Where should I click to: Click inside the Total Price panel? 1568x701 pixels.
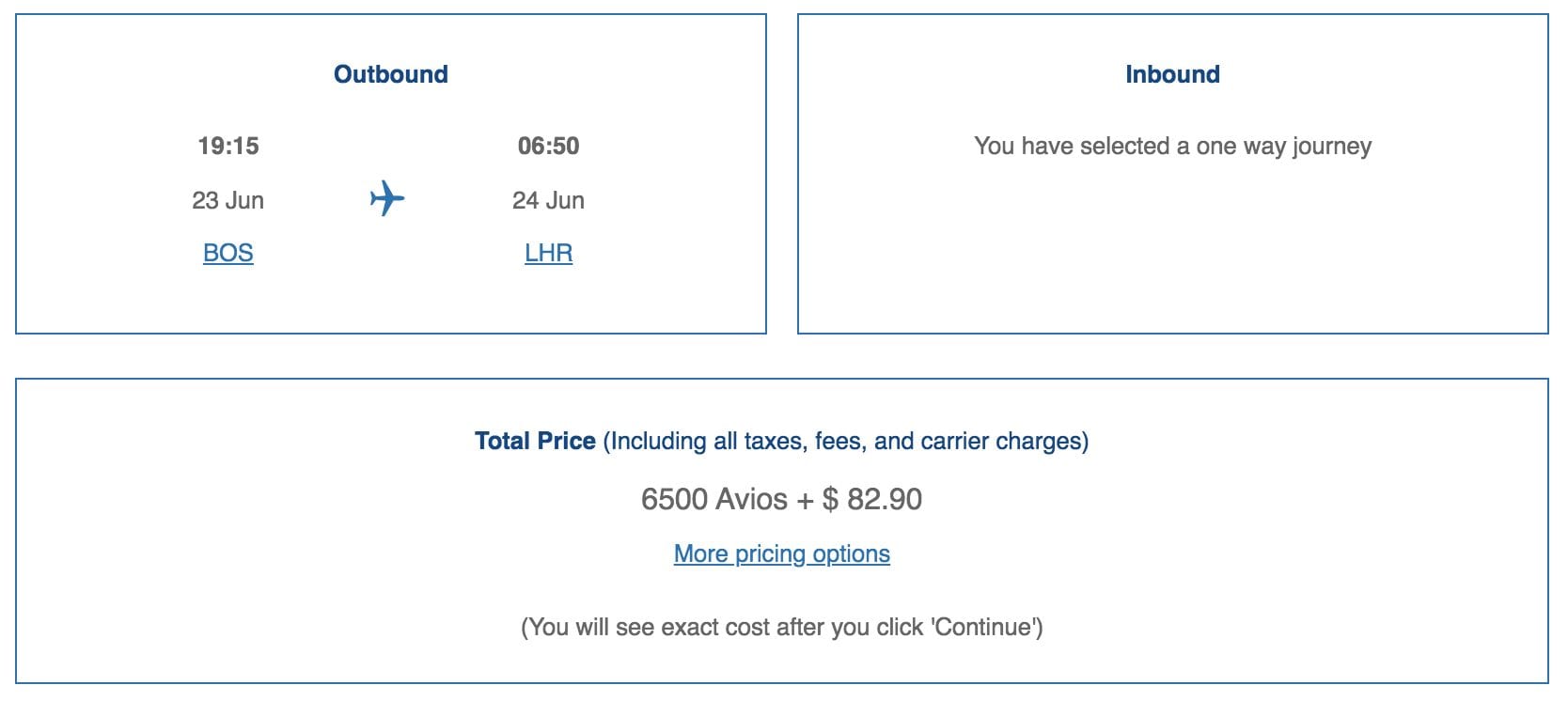pos(782,526)
